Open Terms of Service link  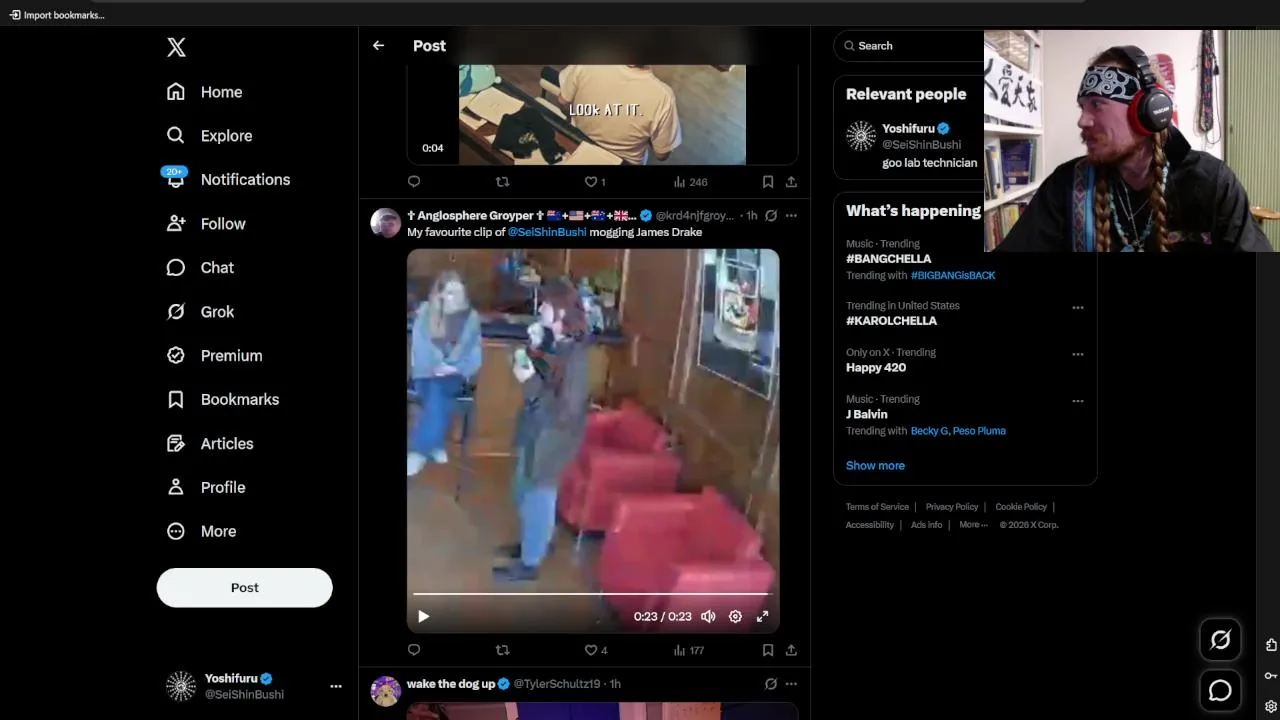(x=877, y=507)
